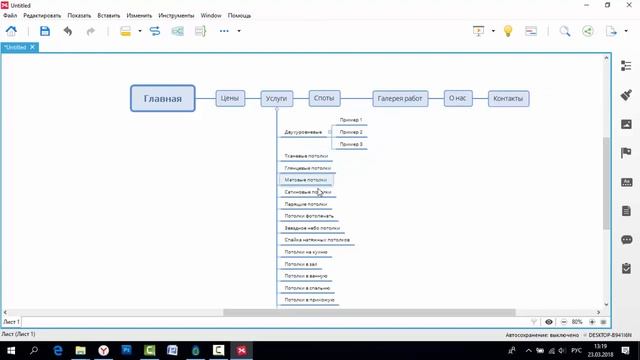Select the Услуги topic node
This screenshot has width=640, height=360.
pyautogui.click(x=277, y=98)
